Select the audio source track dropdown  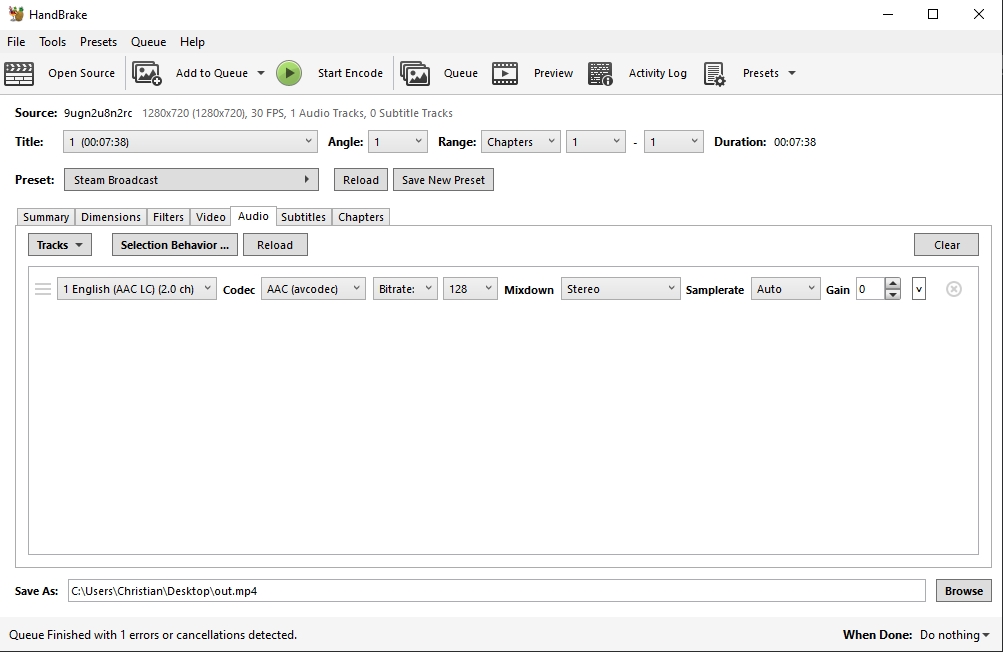(x=137, y=289)
